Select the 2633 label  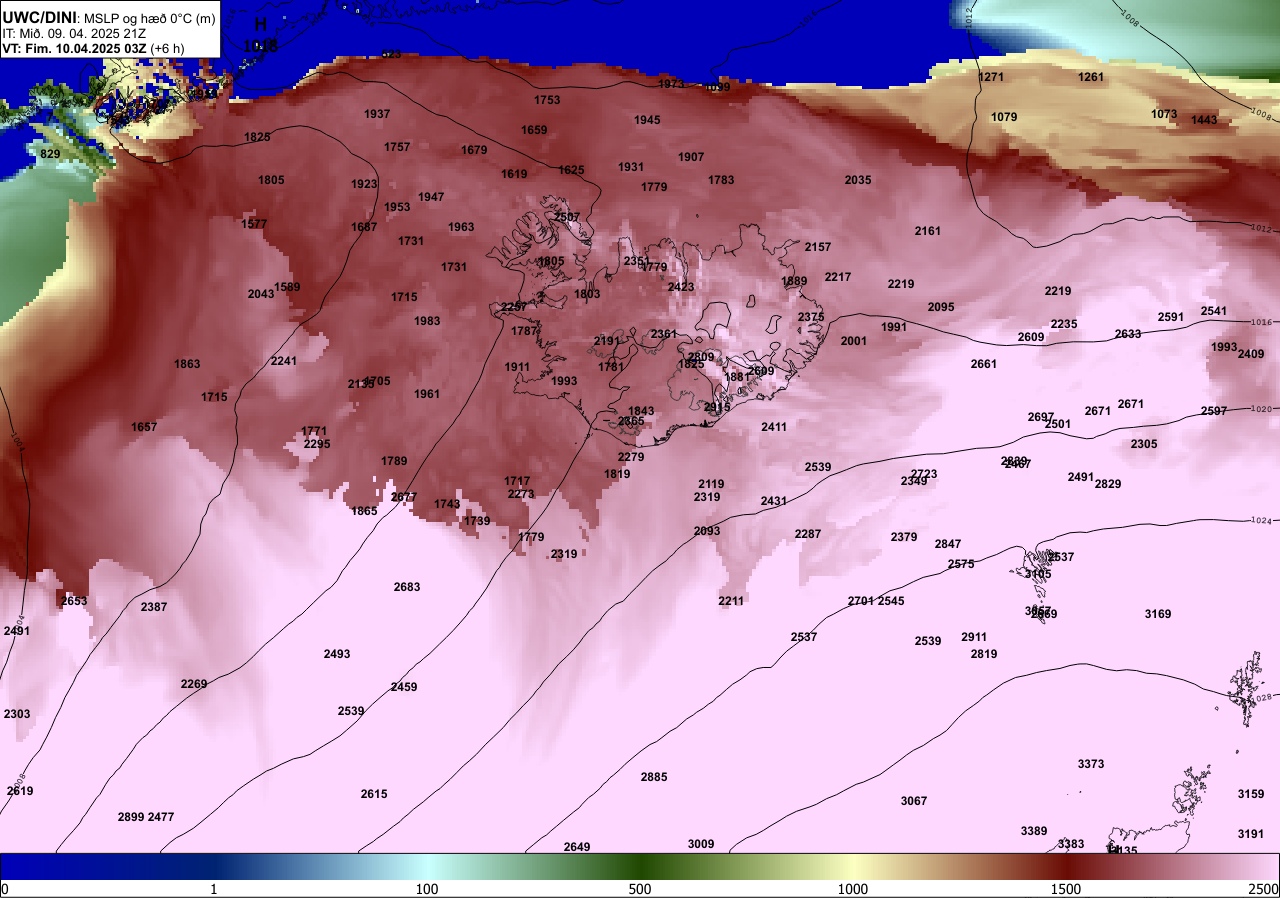point(1128,334)
